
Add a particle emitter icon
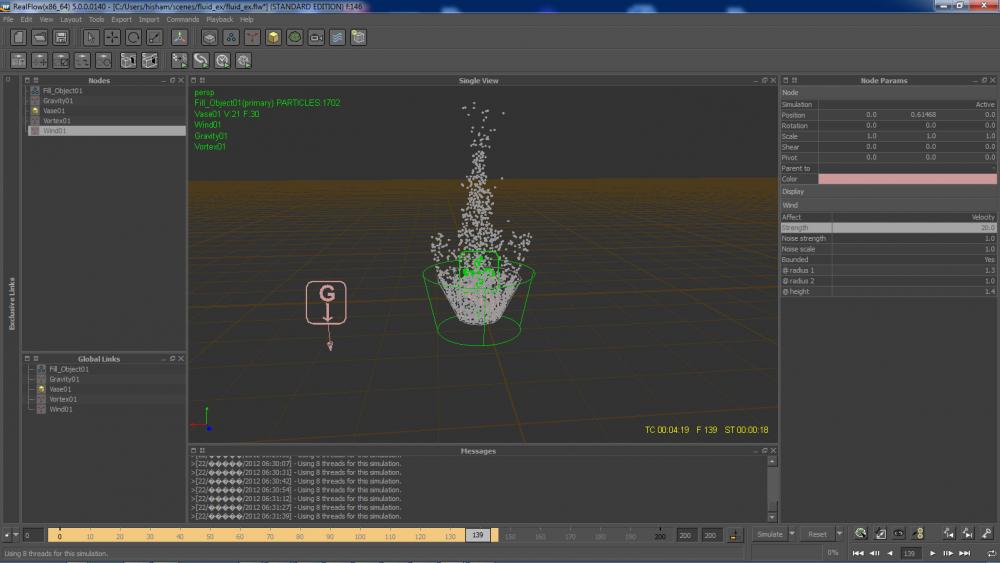(x=231, y=38)
